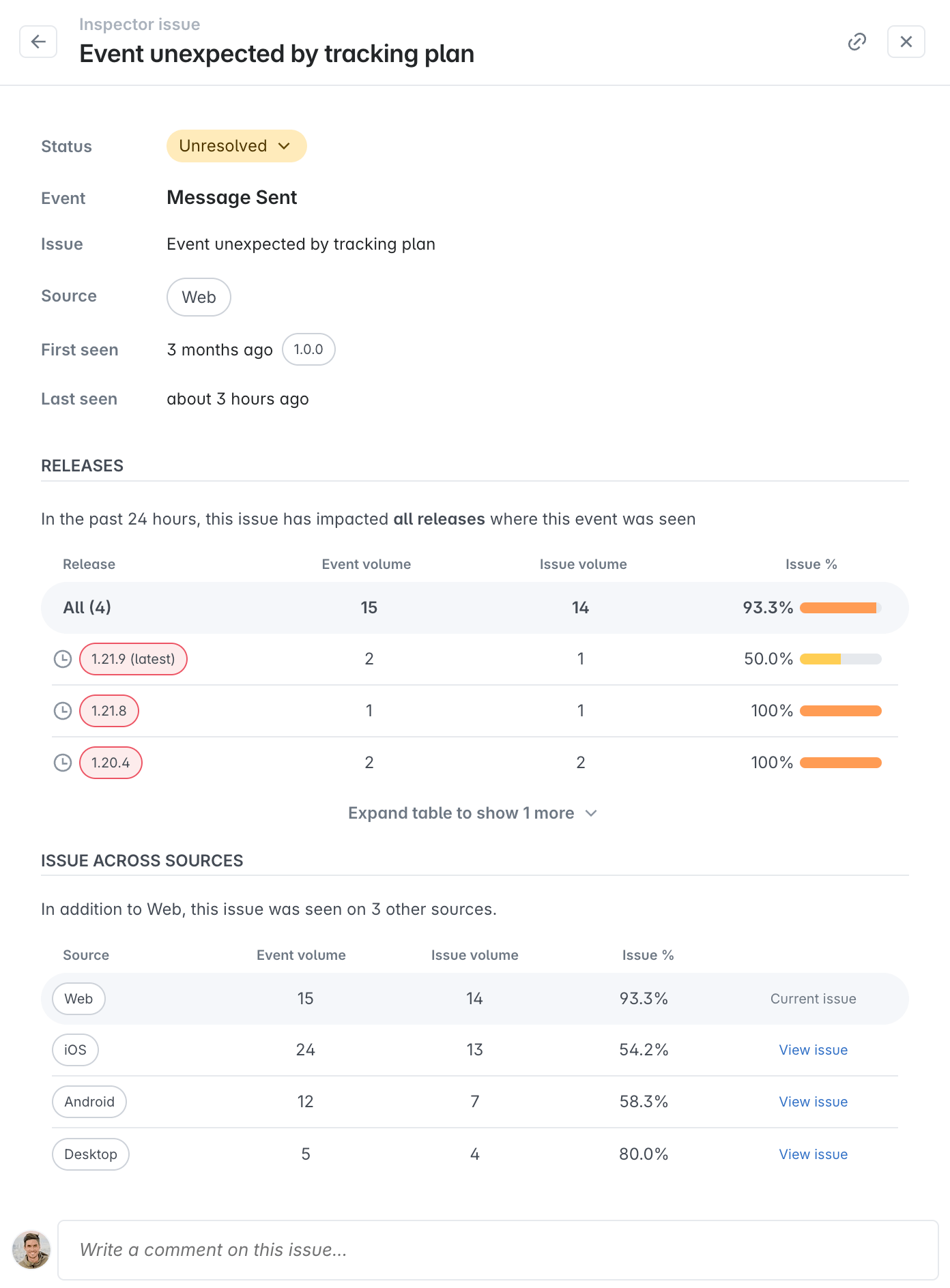This screenshot has width=950, height=1288.
Task: Click the 1.20.4 release tag
Action: [111, 763]
